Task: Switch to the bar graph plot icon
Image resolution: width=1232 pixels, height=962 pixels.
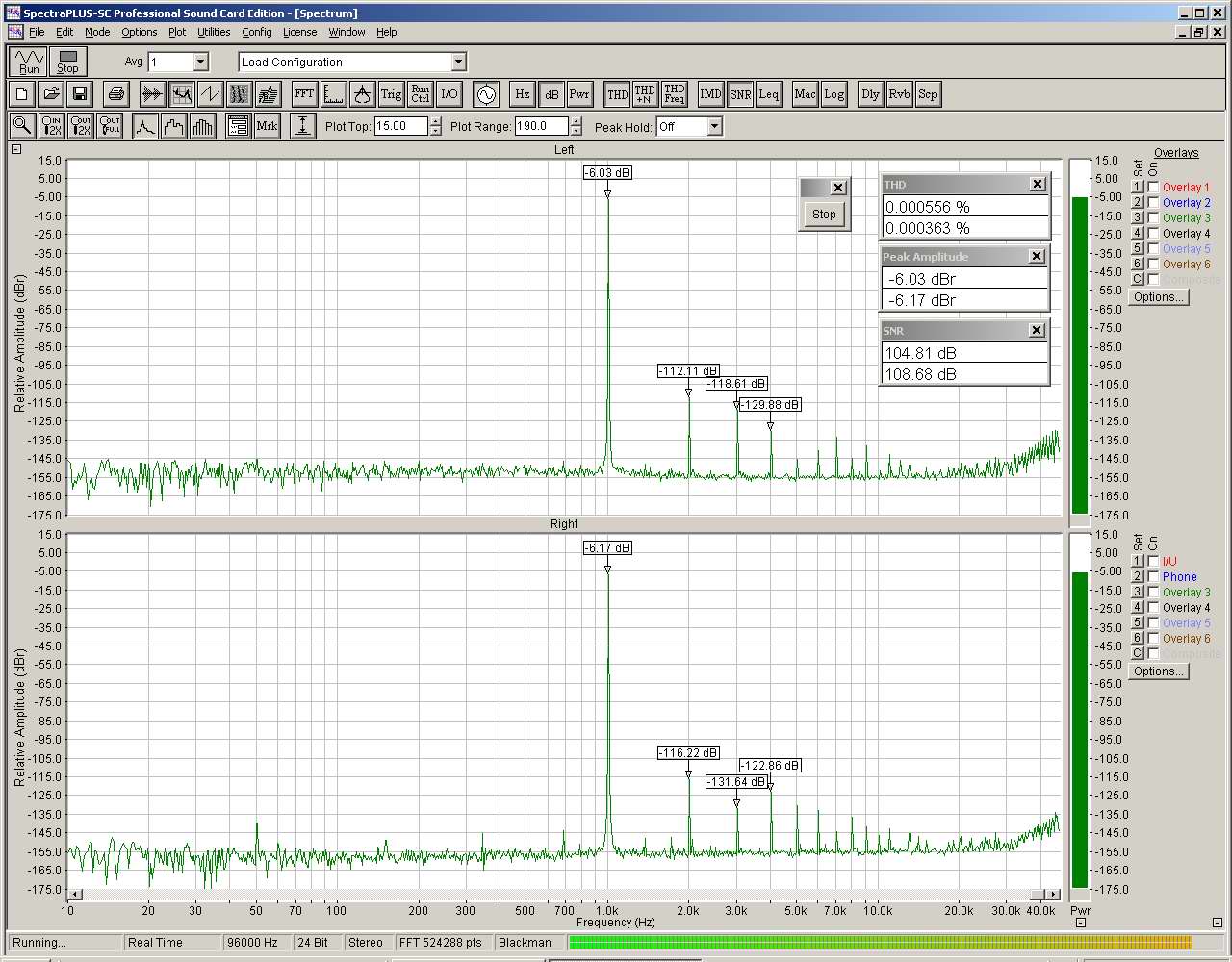Action: pos(203,126)
